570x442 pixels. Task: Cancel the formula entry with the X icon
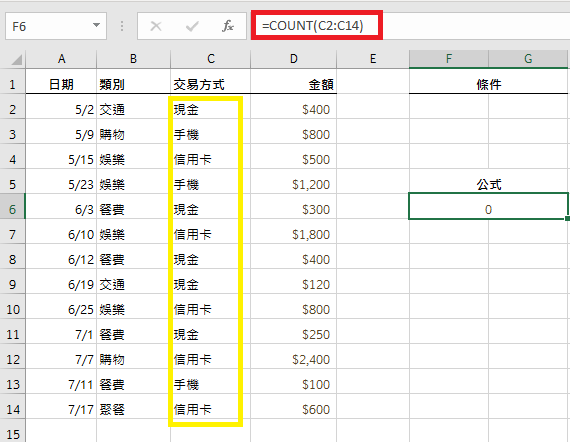point(156,26)
